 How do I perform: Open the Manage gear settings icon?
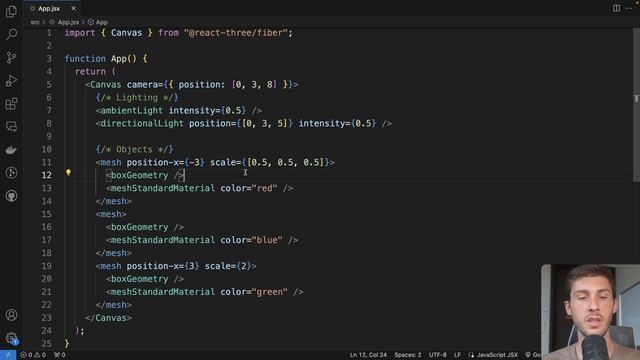11,338
